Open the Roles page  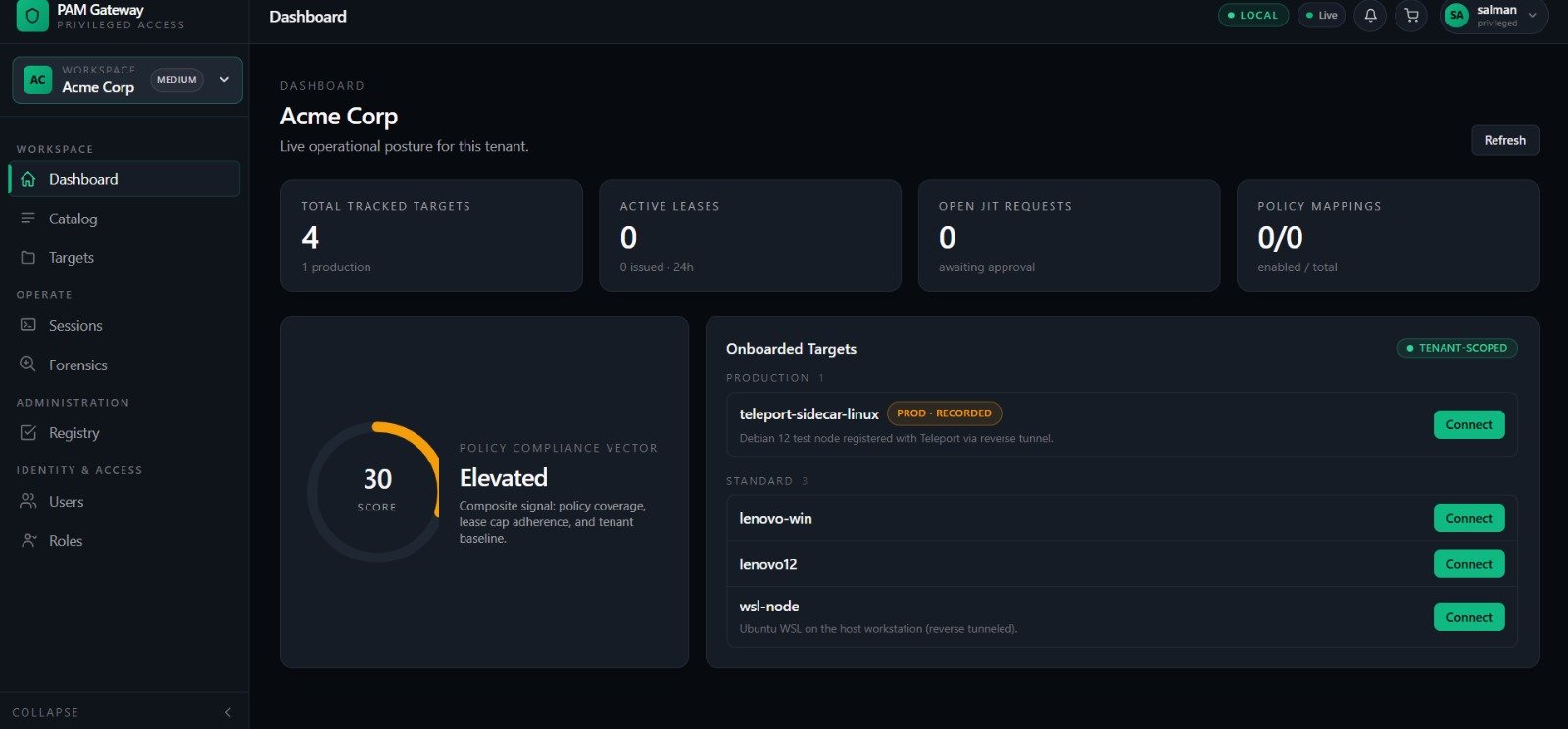[x=124, y=540]
